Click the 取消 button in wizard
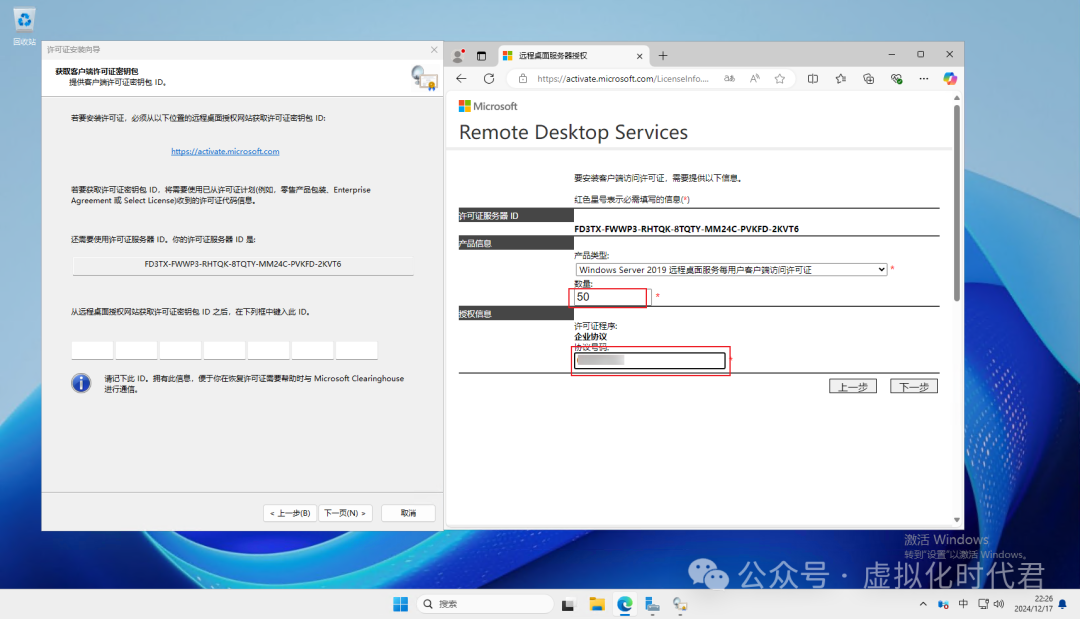 pos(408,513)
